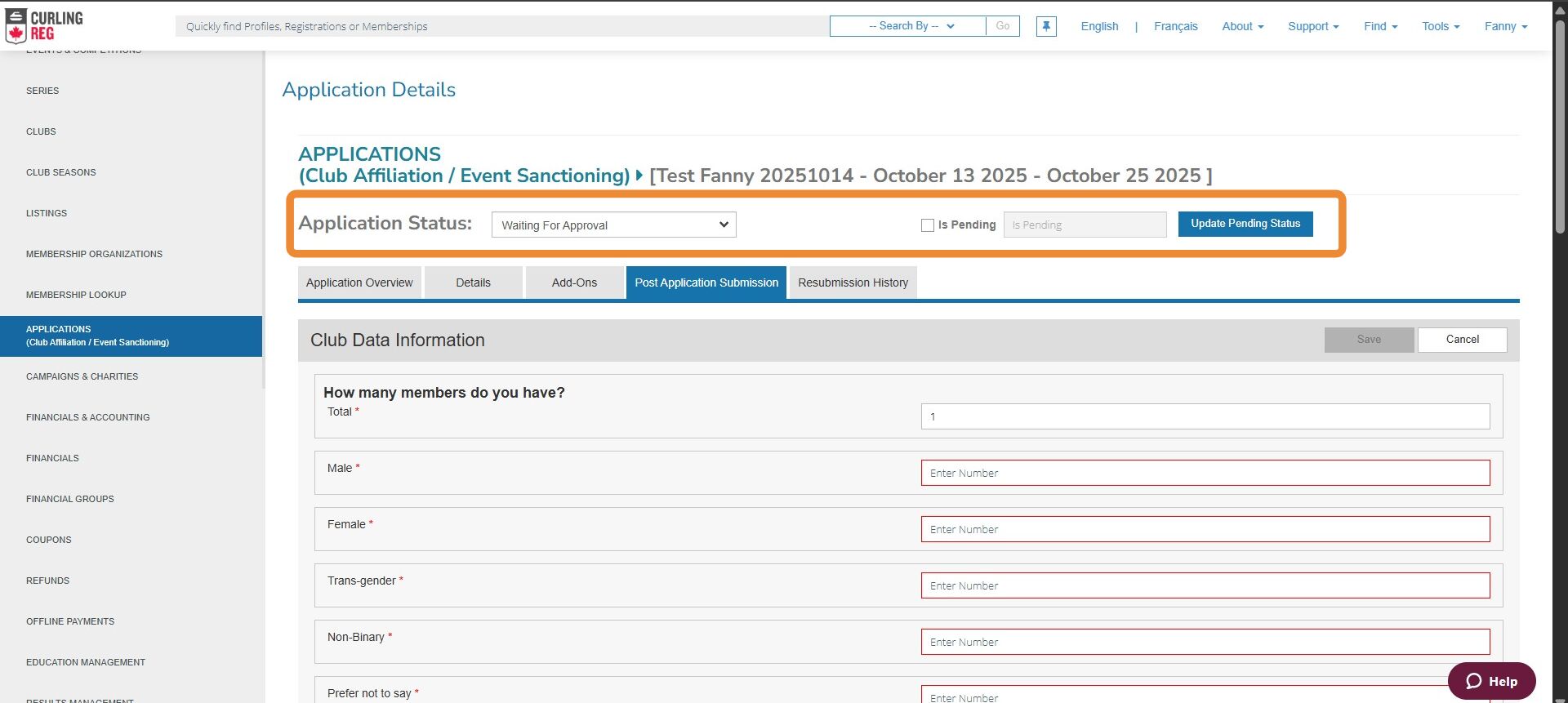
Task: Open the Help chat widget
Action: (x=1491, y=681)
